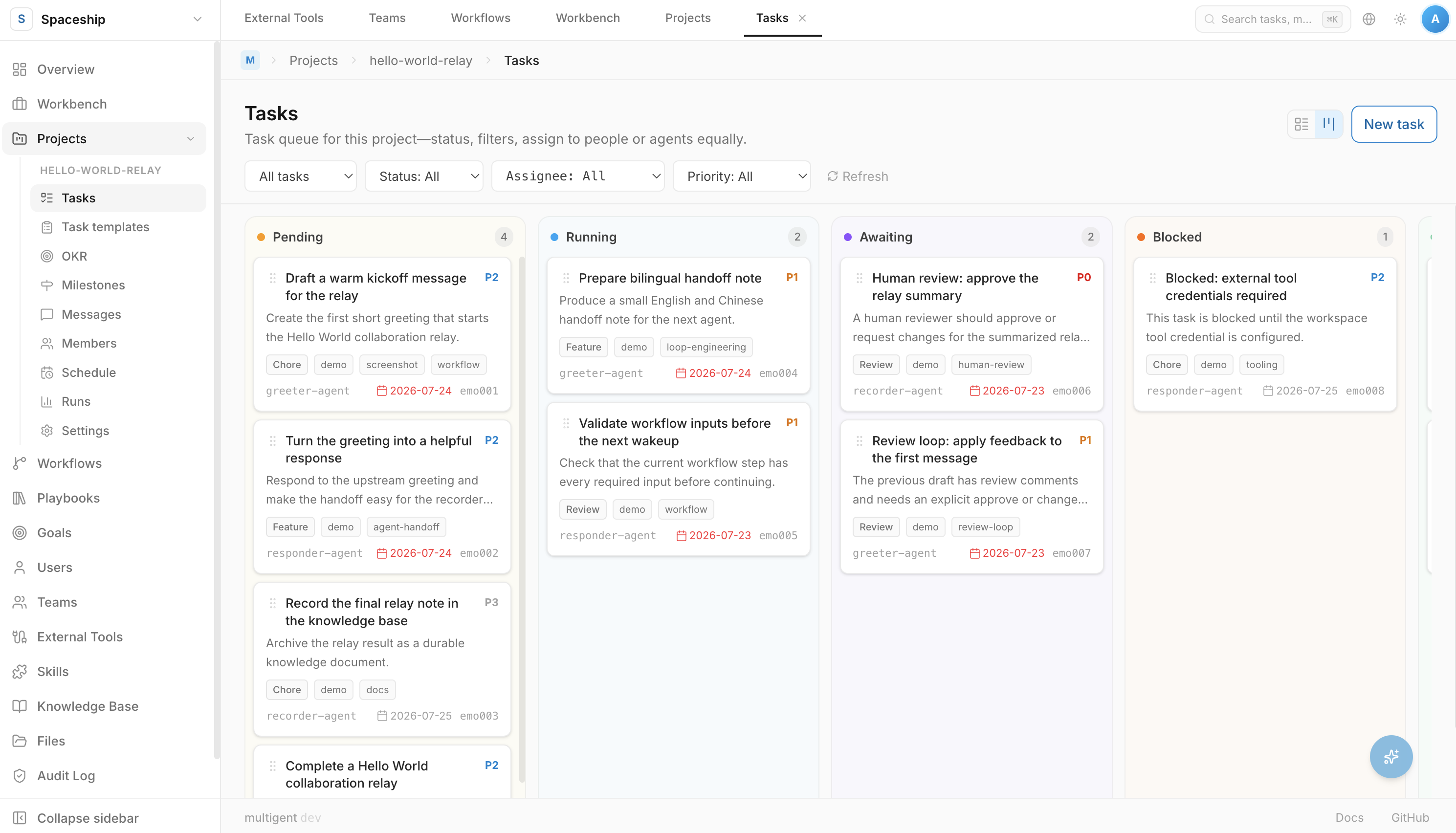Viewport: 1456px width, 833px height.
Task: Open the Overview sidebar icon
Action: [20, 69]
